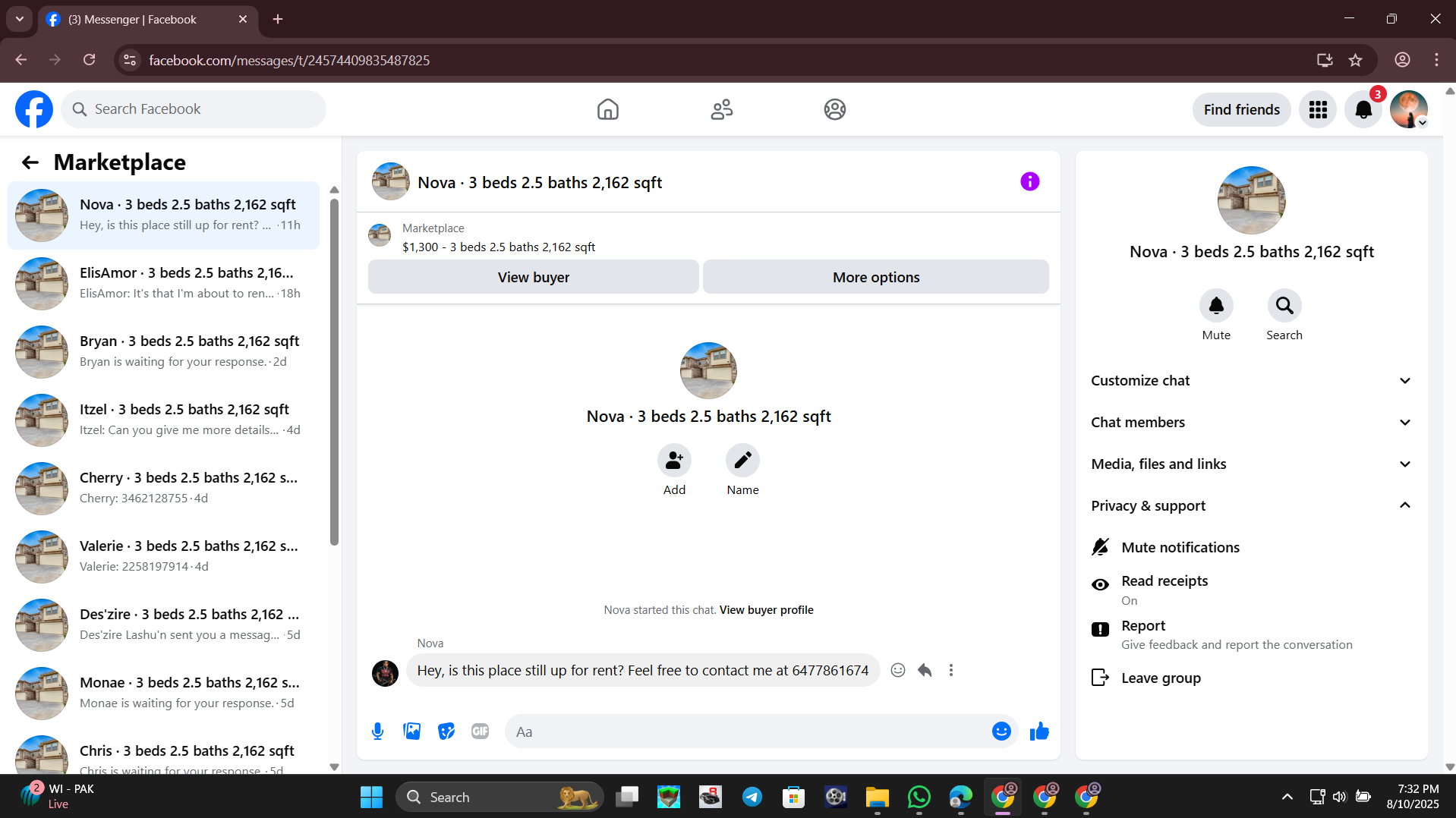Choose a GIF with the GIF icon
Viewport: 1456px width, 818px height.
point(480,731)
